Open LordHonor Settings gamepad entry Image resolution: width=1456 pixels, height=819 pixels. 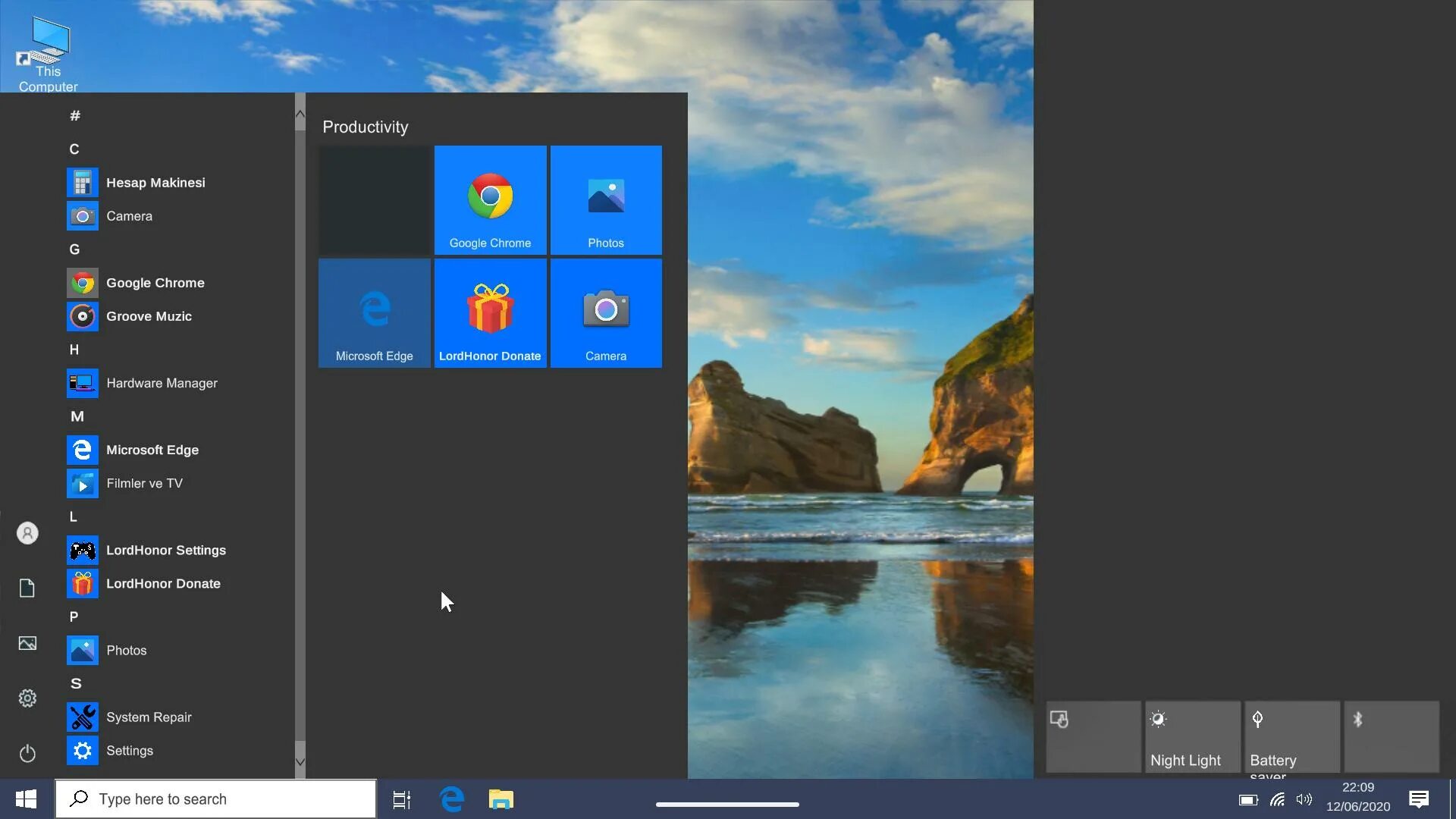165,550
